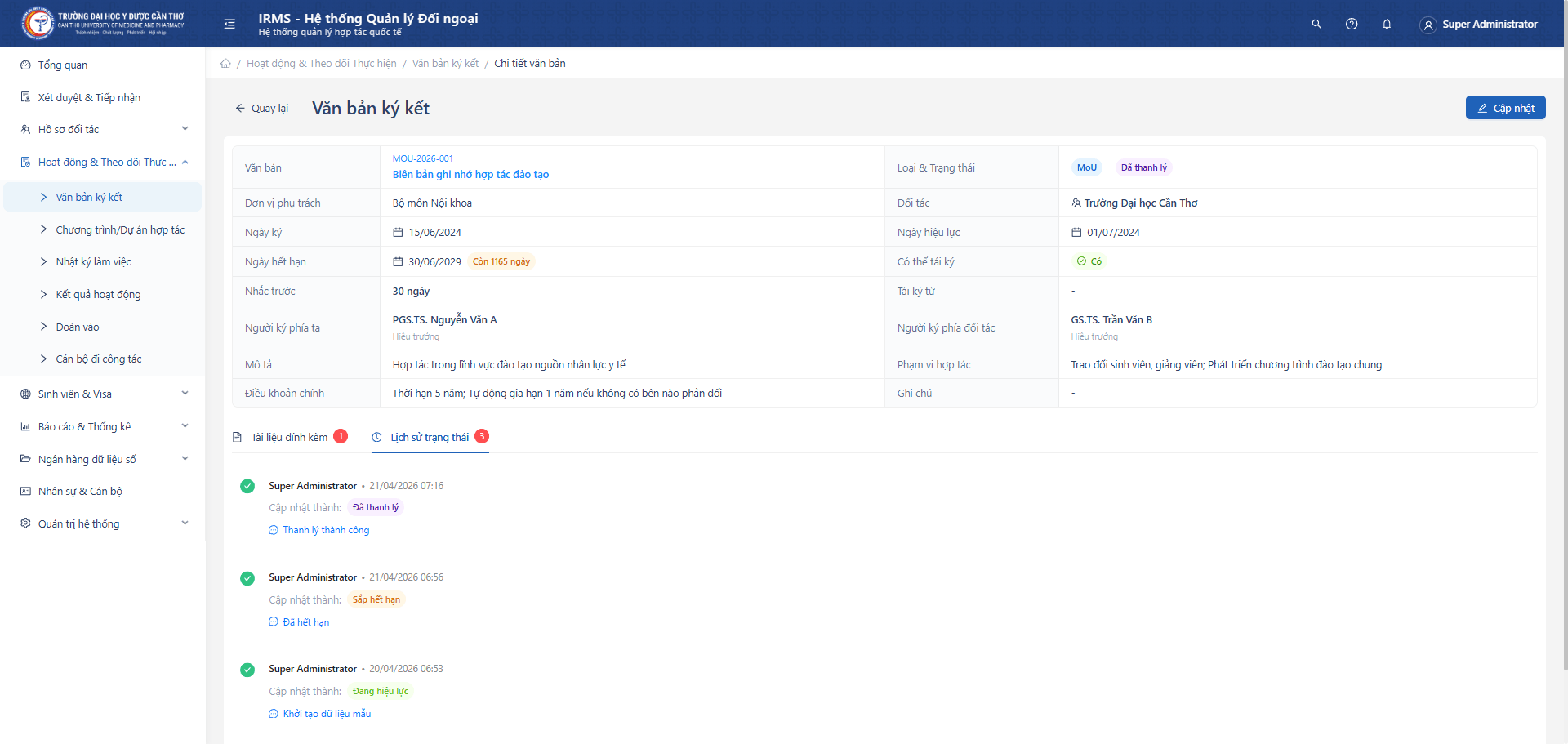The width and height of the screenshot is (1568, 744).
Task: Select the Lịch sử trạng thái tab
Action: pos(430,438)
